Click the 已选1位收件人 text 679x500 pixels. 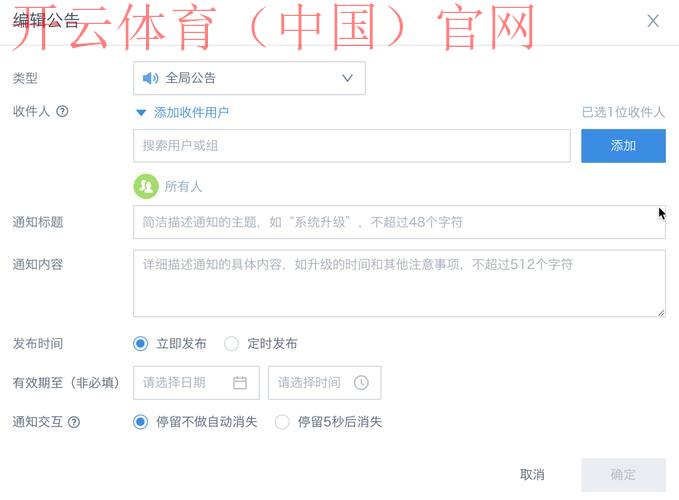(623, 112)
